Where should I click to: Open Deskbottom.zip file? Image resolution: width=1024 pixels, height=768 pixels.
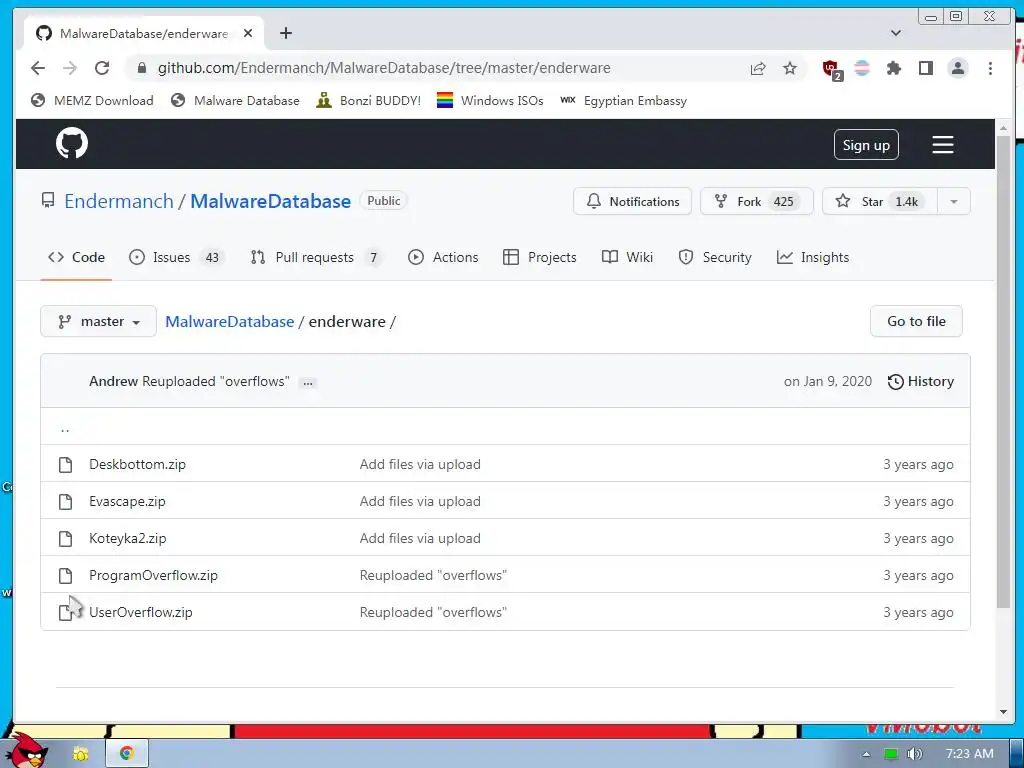137,464
